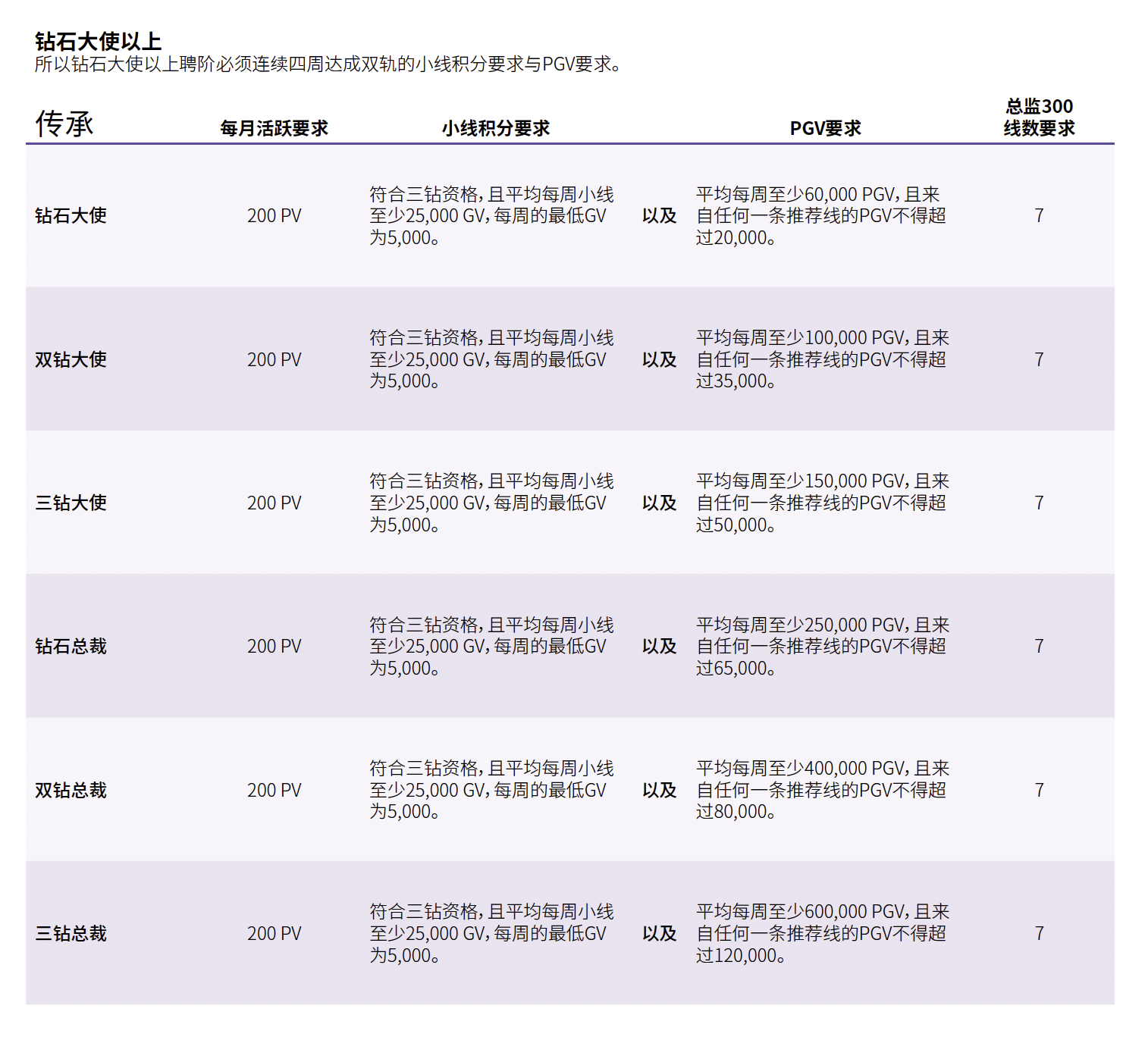
Task: Select the 250,000 PGV requirement paragraph
Action: [821, 646]
